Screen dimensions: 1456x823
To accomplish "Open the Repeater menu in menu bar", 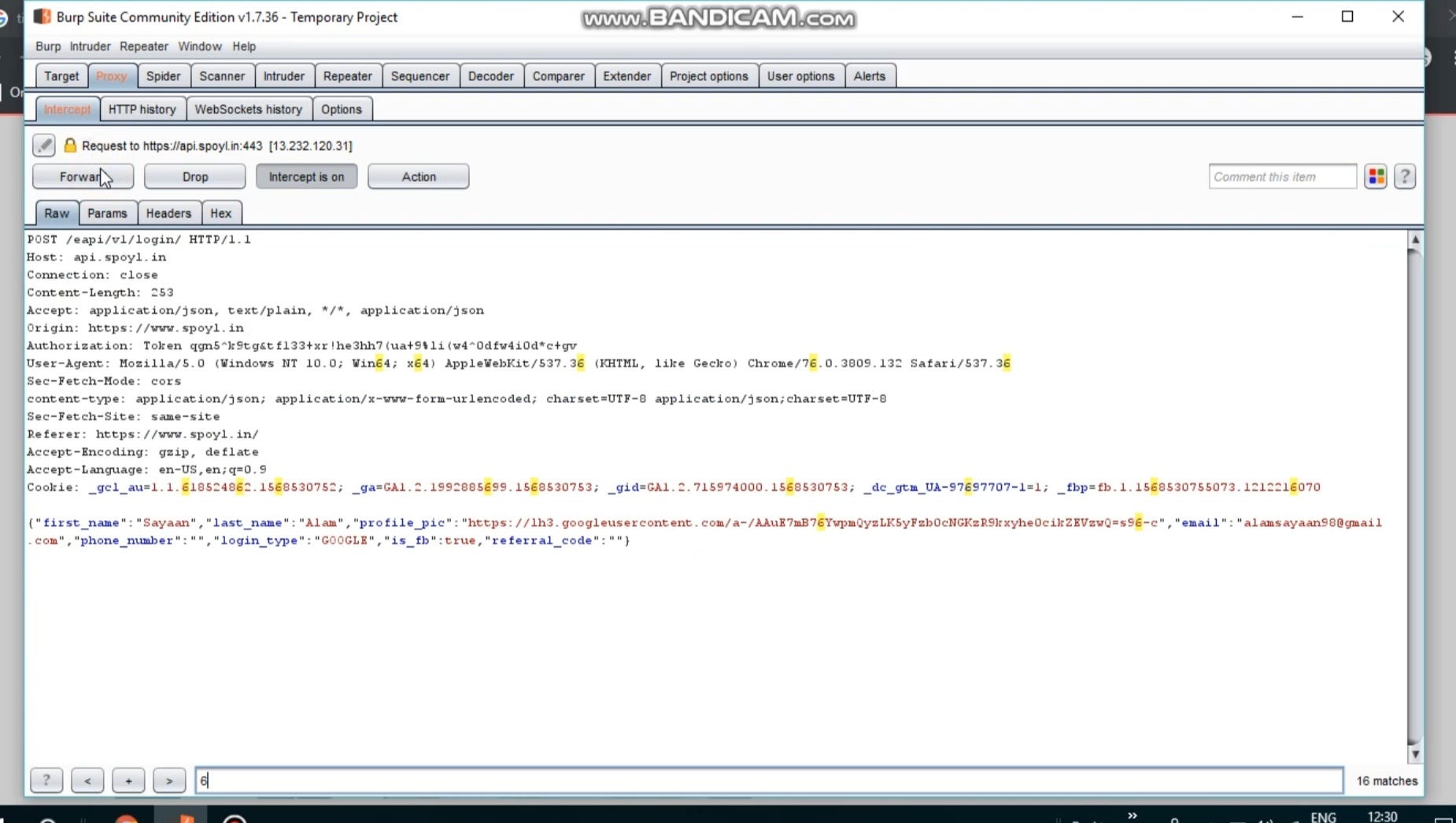I will point(144,46).
